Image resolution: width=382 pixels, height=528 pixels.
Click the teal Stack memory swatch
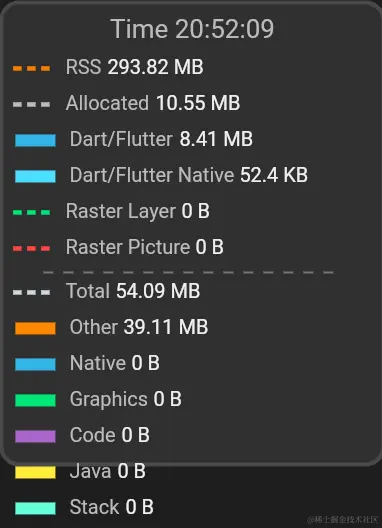coord(35,508)
